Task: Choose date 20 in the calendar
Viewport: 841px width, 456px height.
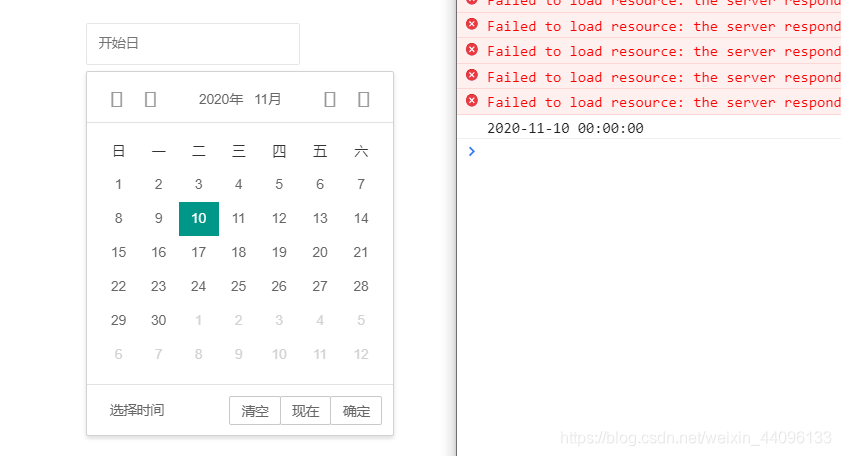Action: [320, 252]
